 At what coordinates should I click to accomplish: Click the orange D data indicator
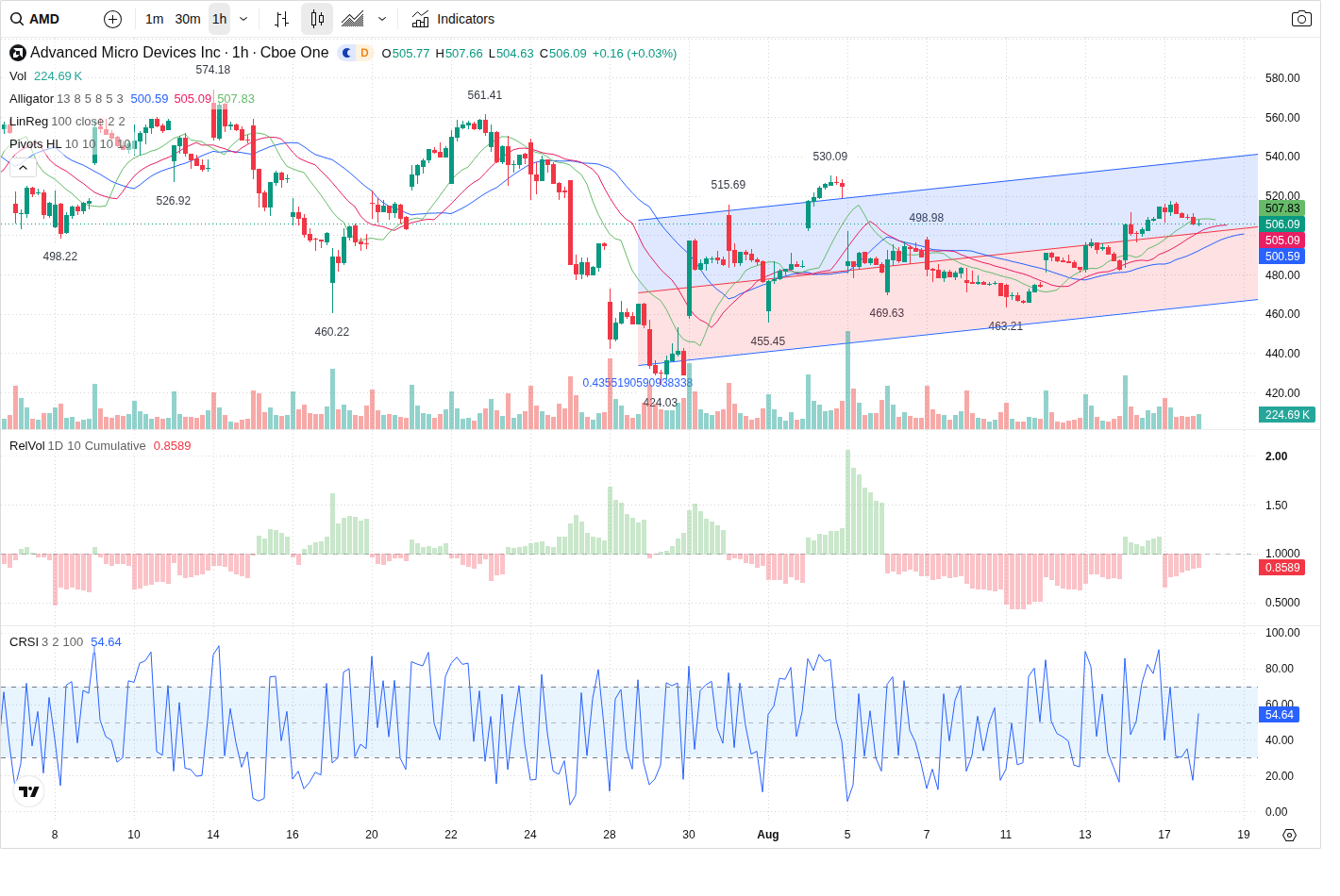point(364,53)
